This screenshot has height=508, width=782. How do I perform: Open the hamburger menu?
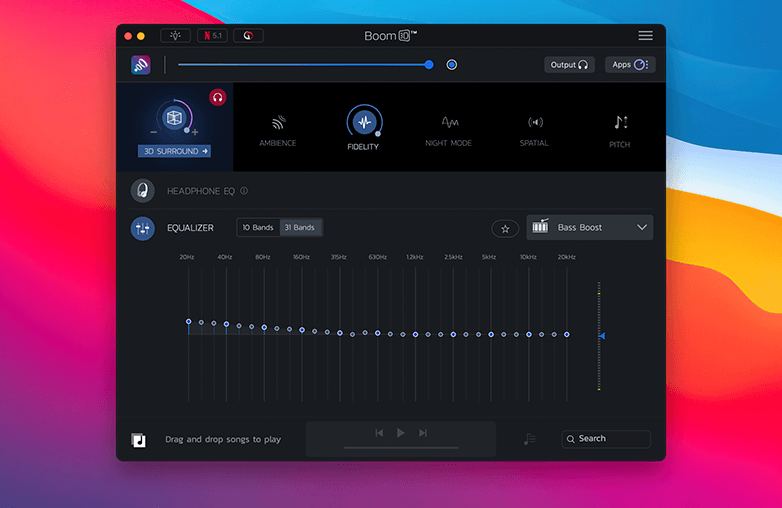(x=645, y=35)
